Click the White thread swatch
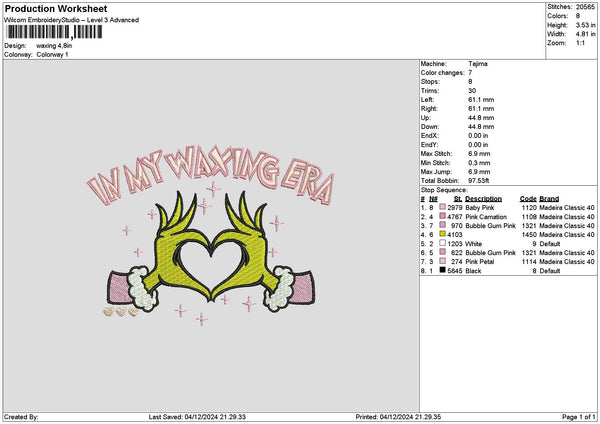 click(x=442, y=243)
